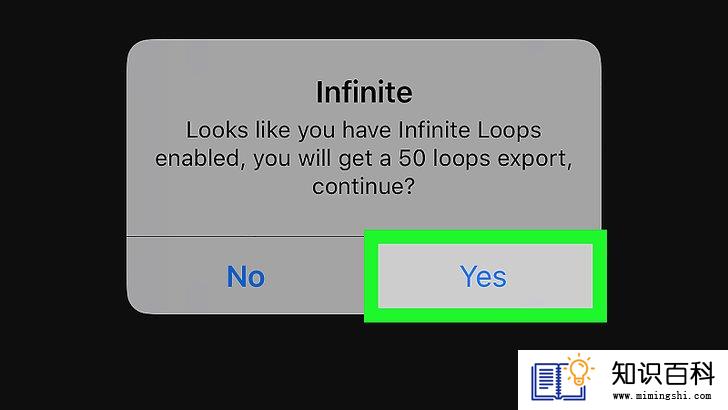The height and width of the screenshot is (410, 728).
Task: Tap No to cancel the export
Action: point(246,277)
